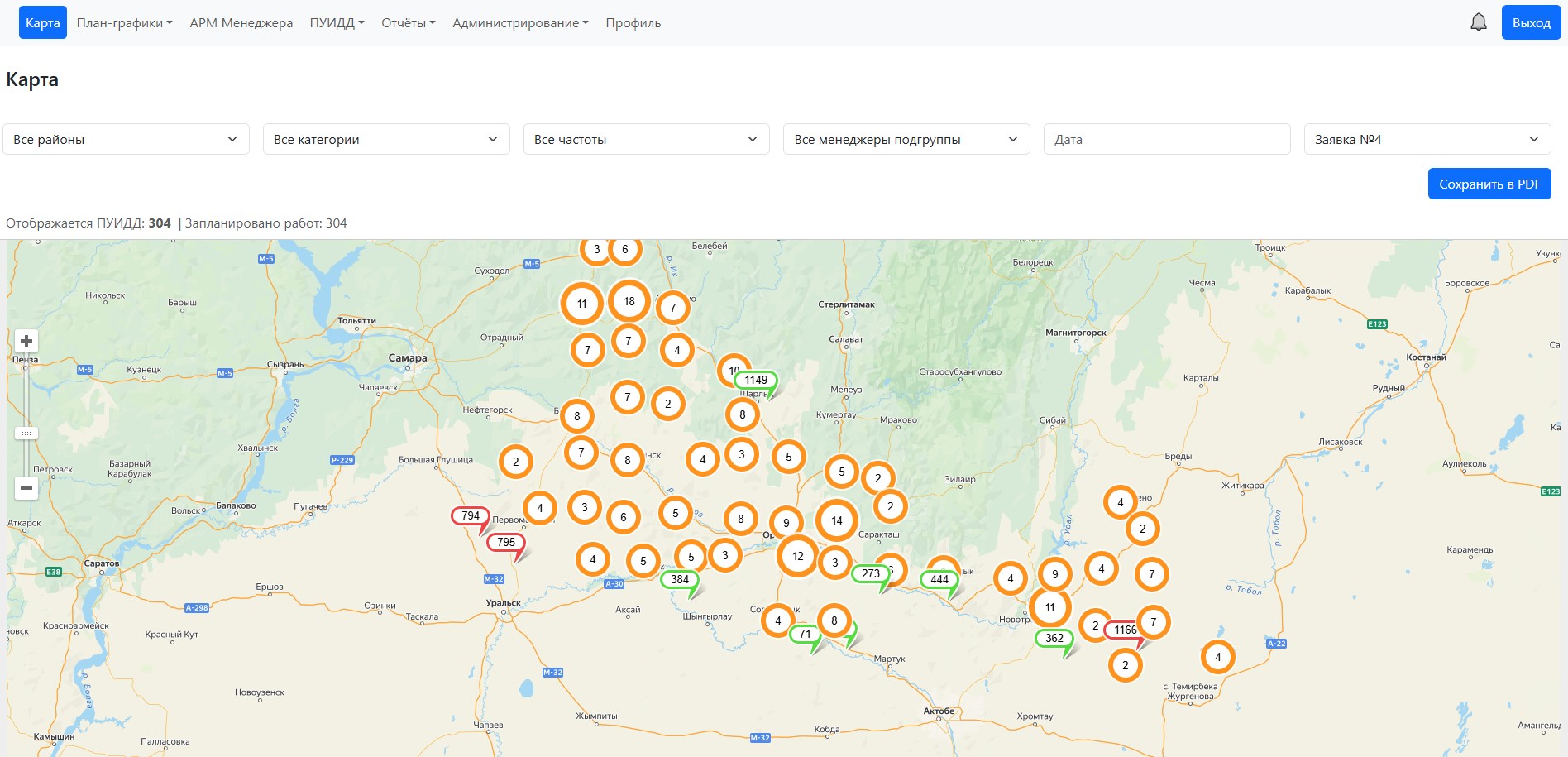Click the green placemark labeled 1149
1568x757 pixels.
(755, 380)
